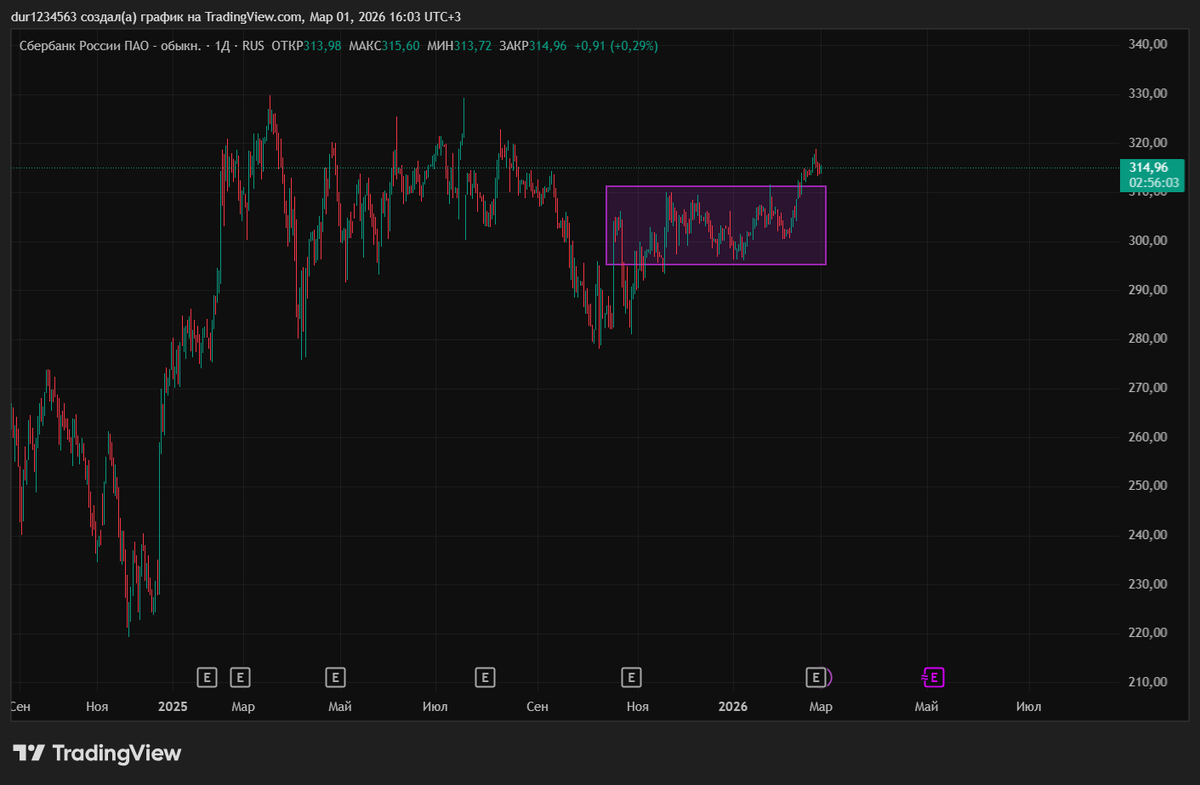The height and width of the screenshot is (785, 1200).
Task: Click the 210,00 price axis label
Action: [1147, 682]
